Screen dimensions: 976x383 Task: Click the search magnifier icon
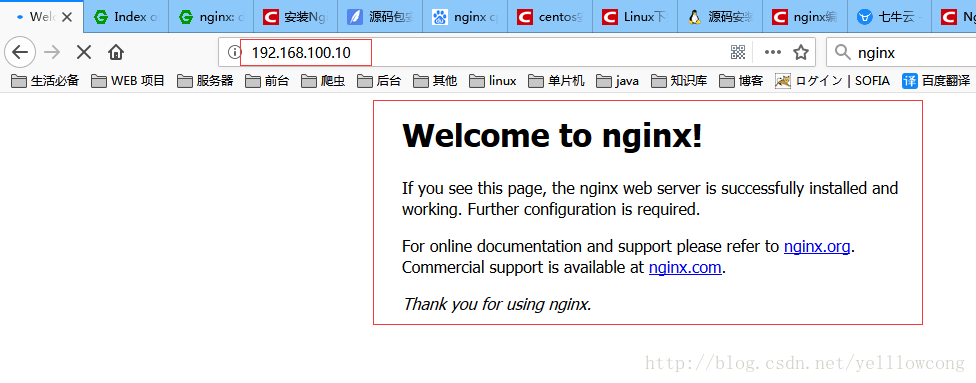[843, 52]
